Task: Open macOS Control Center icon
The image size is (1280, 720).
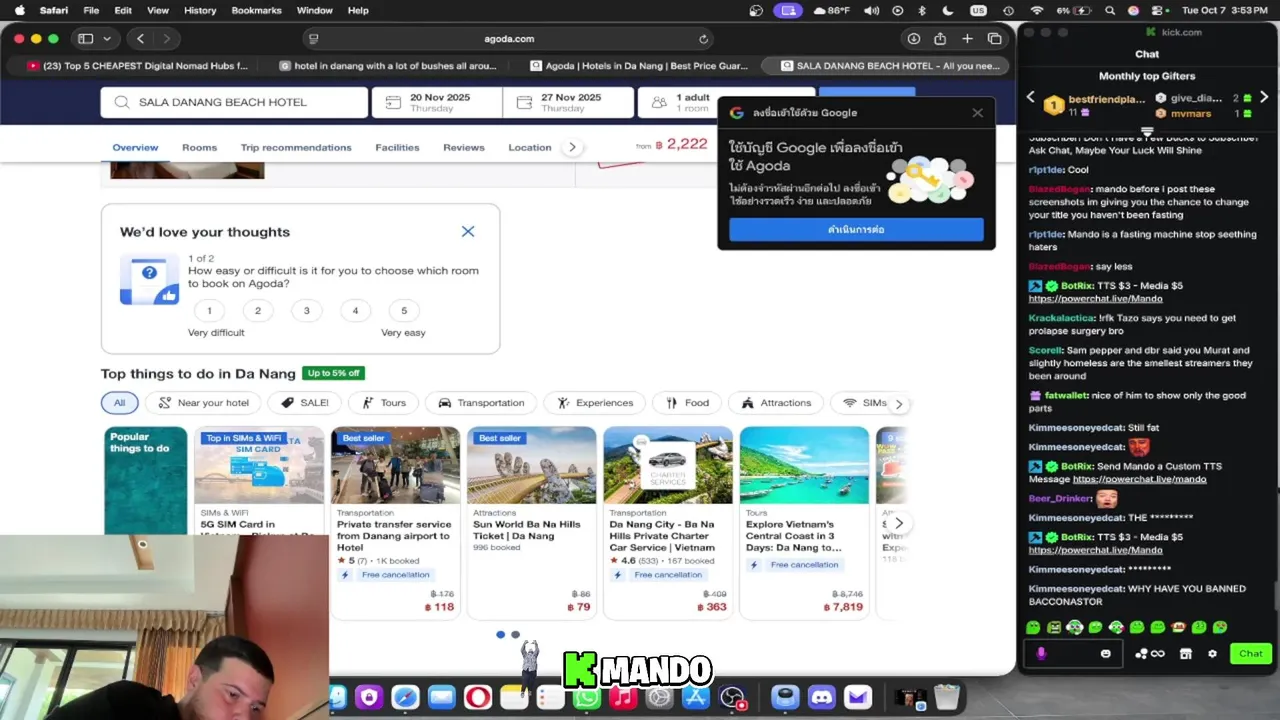Action: tap(1158, 10)
